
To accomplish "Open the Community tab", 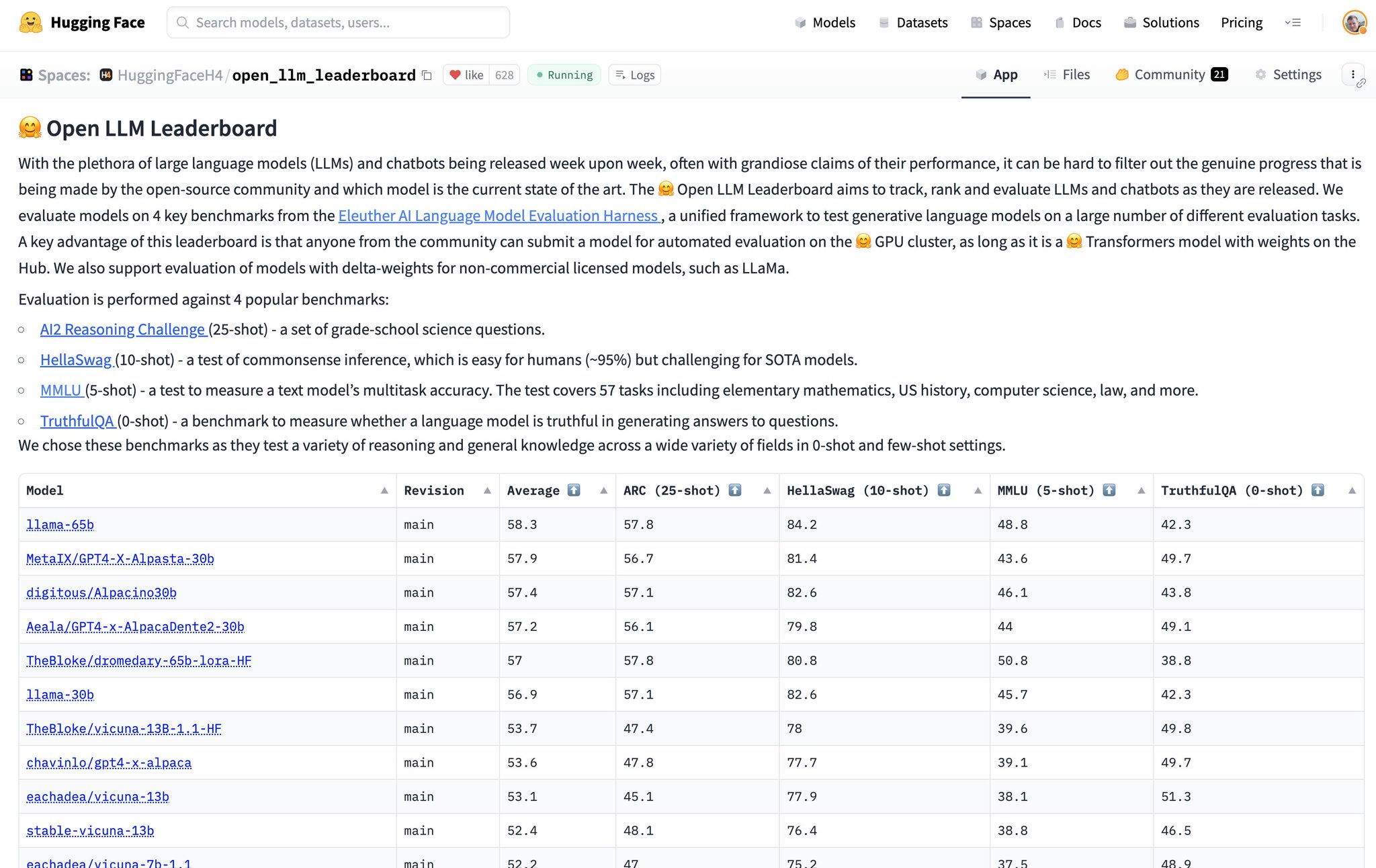I will pos(1172,75).
